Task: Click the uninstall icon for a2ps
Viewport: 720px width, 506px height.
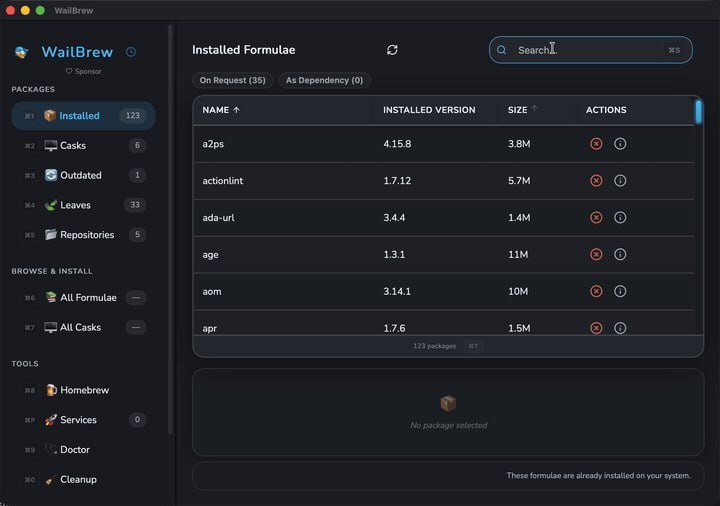Action: (596, 144)
